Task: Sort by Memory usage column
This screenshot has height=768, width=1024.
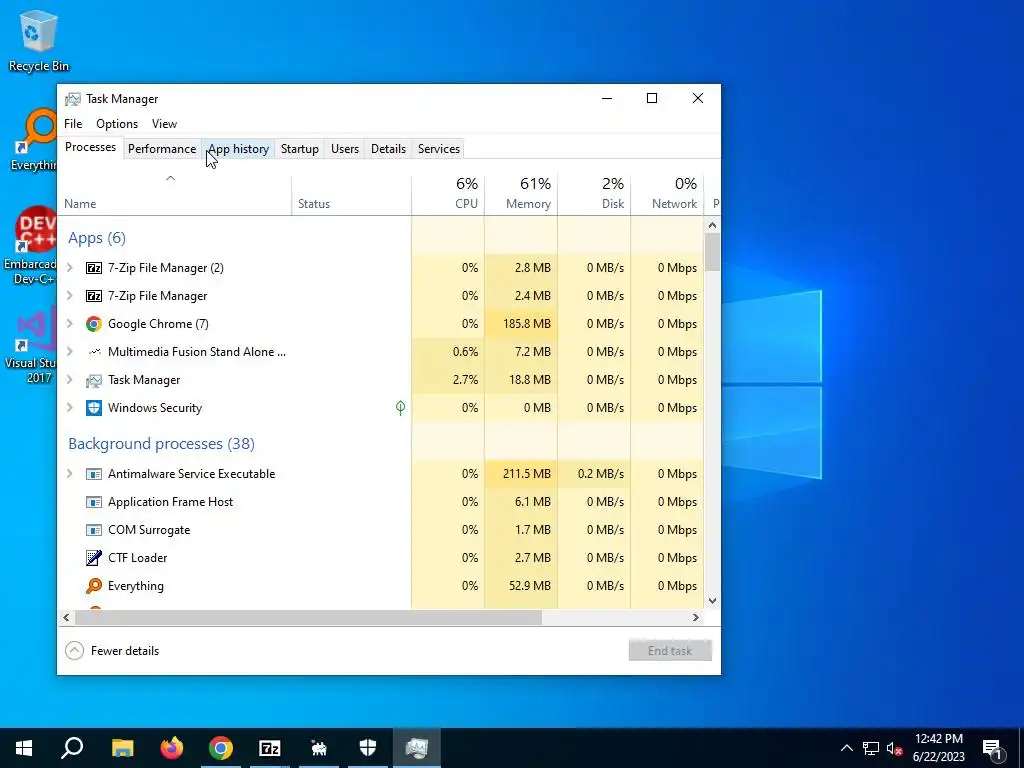Action: [521, 195]
